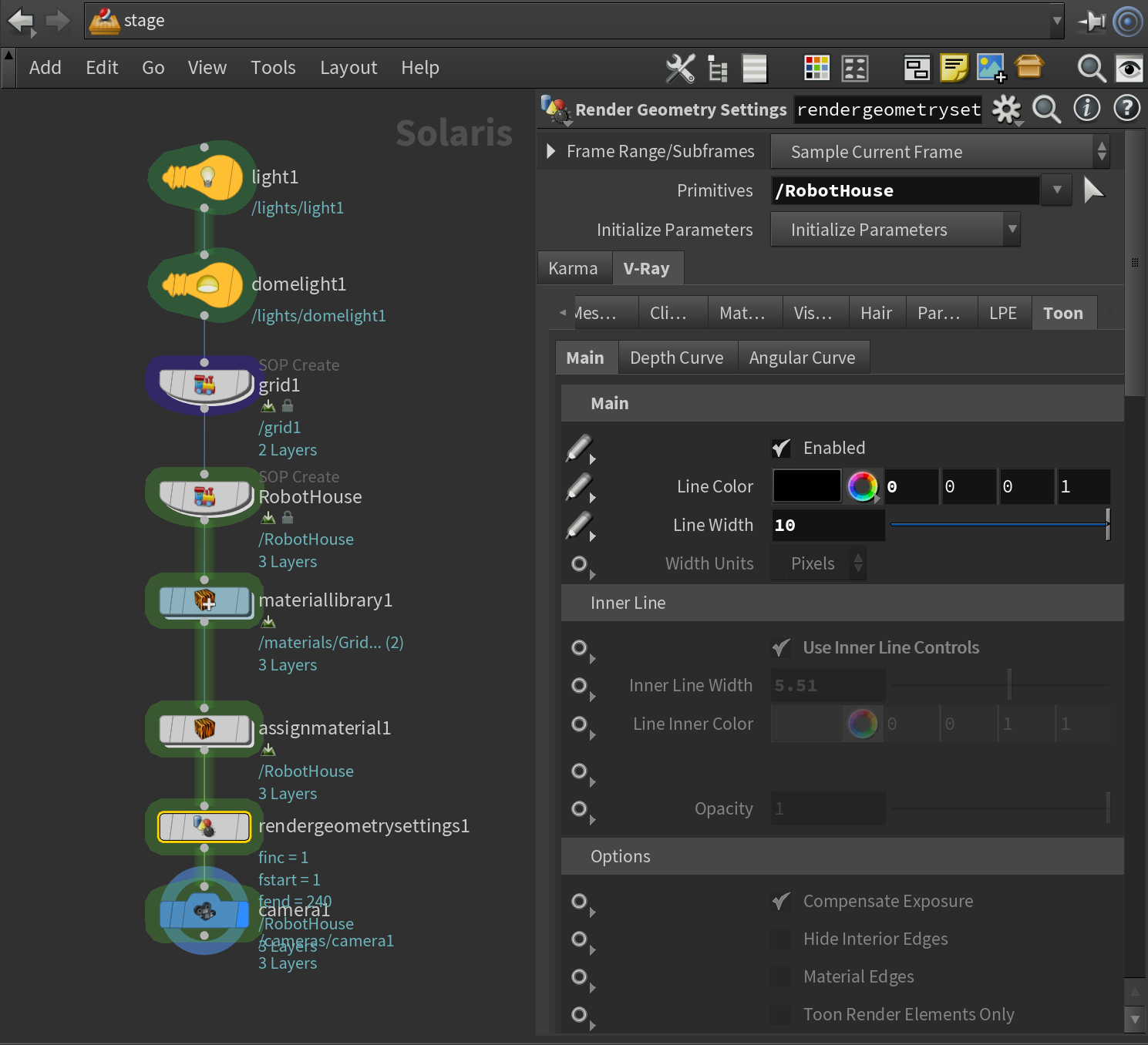Select the assignmaterial1 node
The width and height of the screenshot is (1148, 1045).
pos(206,729)
